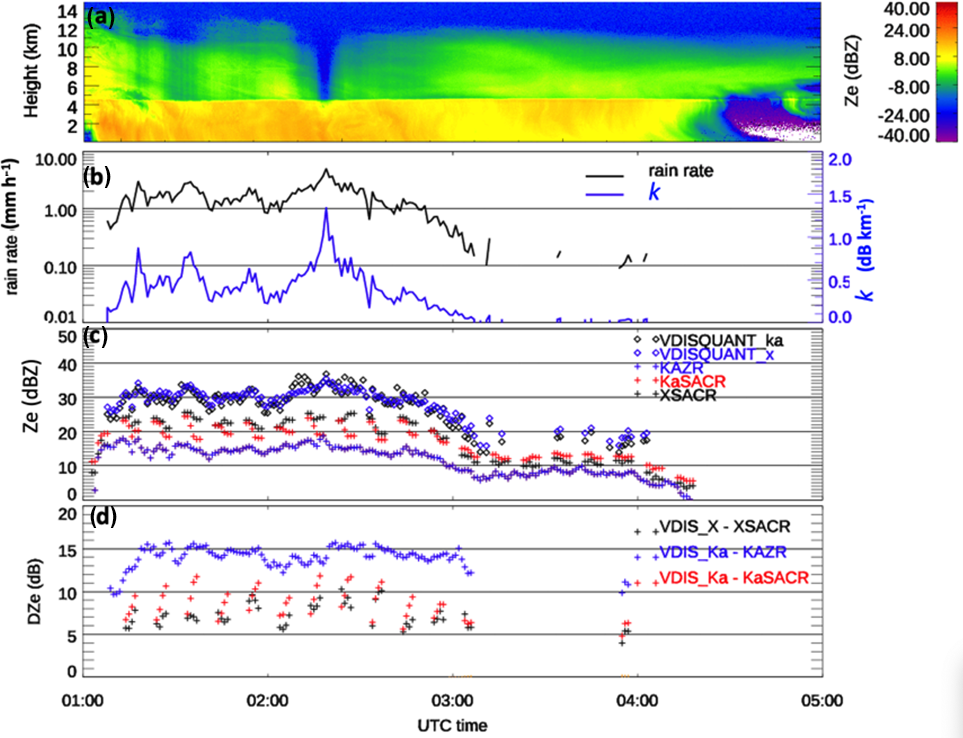The height and width of the screenshot is (738, 963).
Task: Click the Height (km) axis title
Action: pyautogui.click(x=32, y=73)
